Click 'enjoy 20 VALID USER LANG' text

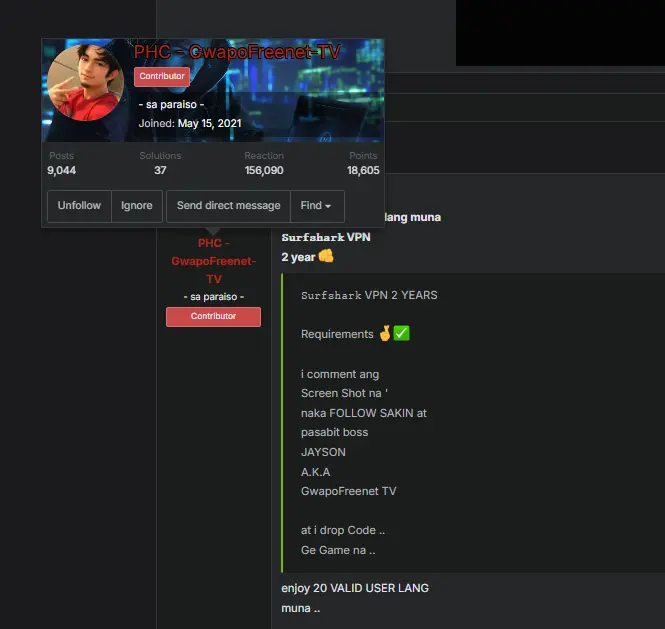[355, 588]
